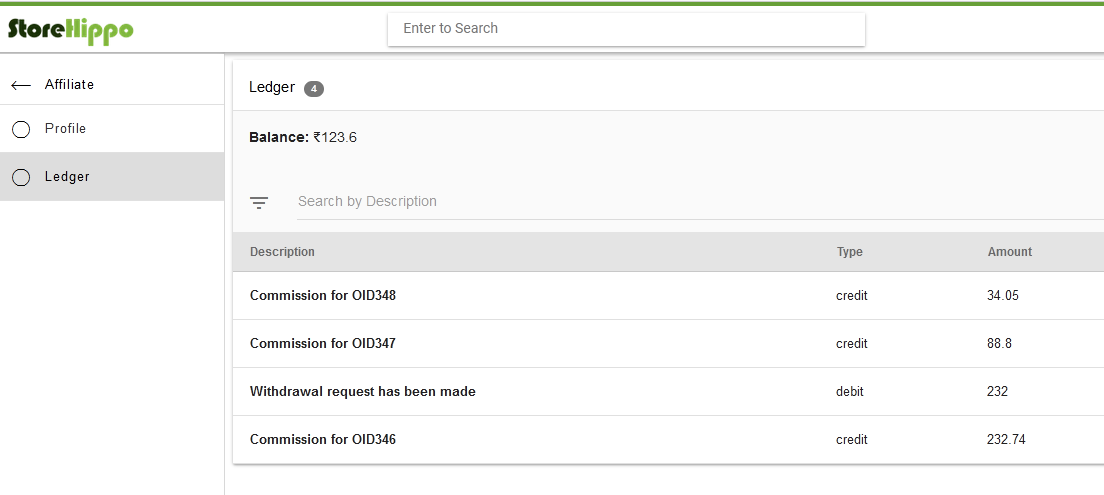
Task: Click the Search by Description field
Action: [x=700, y=201]
